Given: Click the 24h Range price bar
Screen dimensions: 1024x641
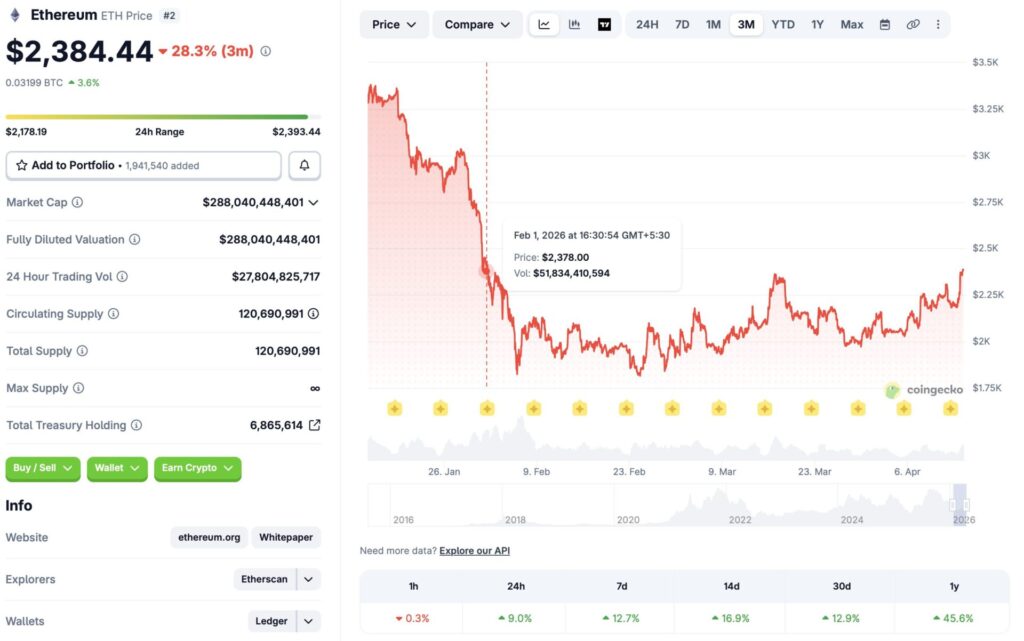Looking at the screenshot, I should click(x=160, y=117).
